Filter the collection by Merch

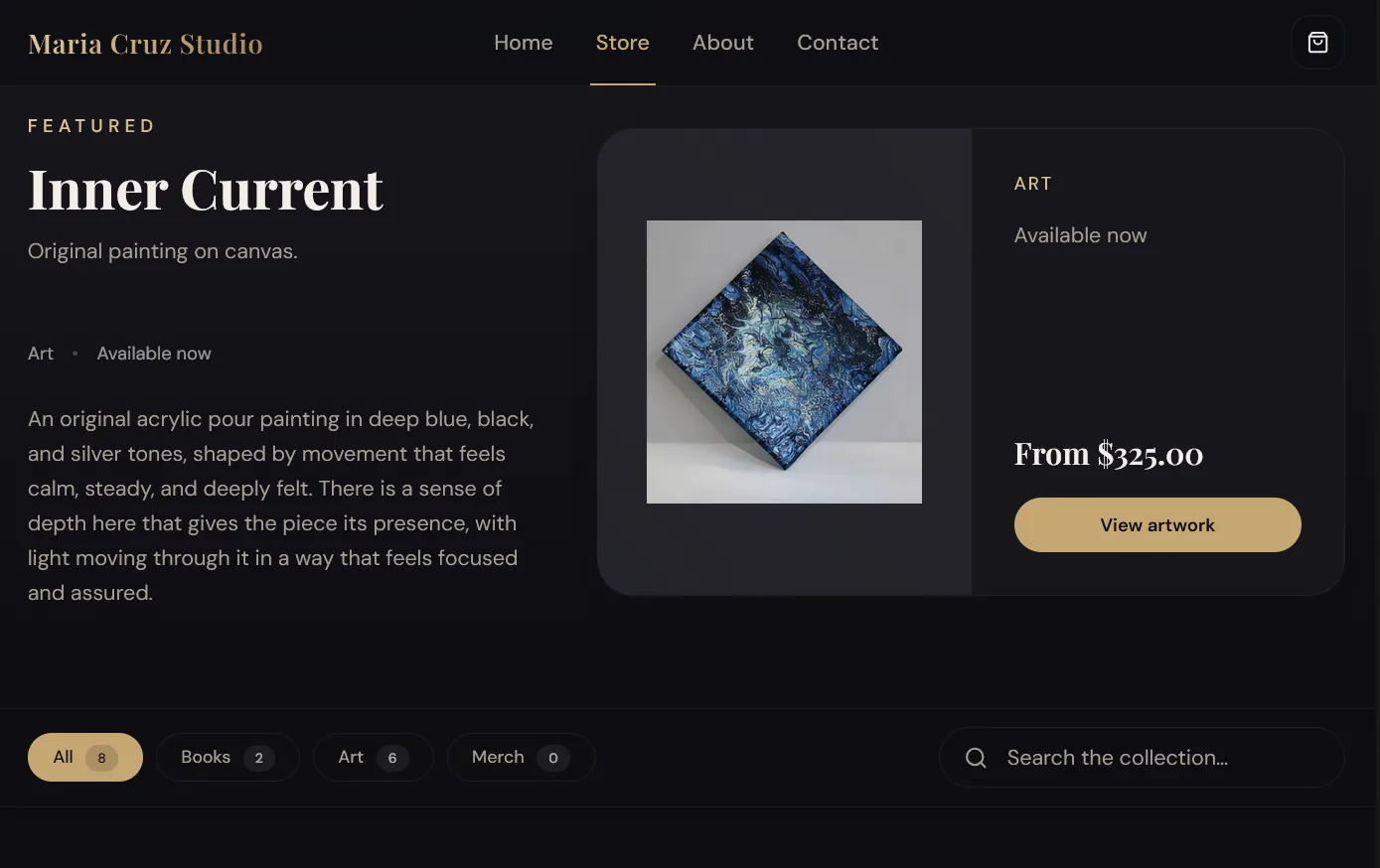(521, 757)
